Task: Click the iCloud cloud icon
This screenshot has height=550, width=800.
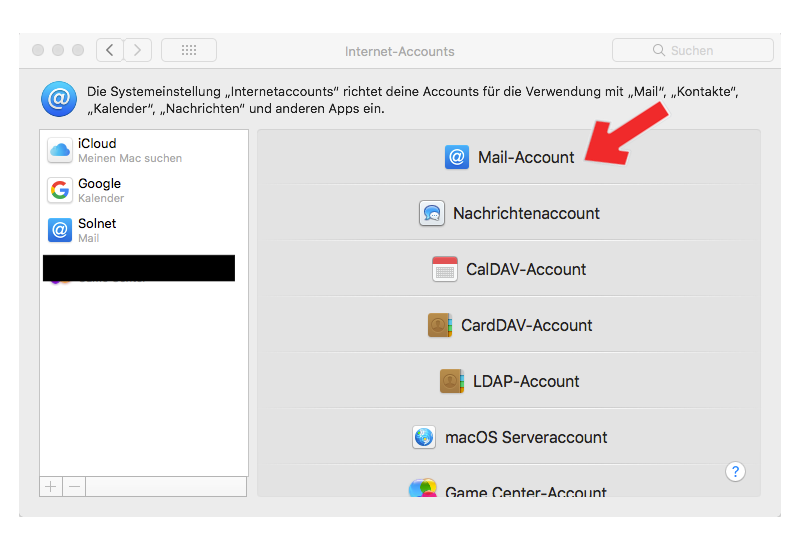Action: pyautogui.click(x=60, y=151)
